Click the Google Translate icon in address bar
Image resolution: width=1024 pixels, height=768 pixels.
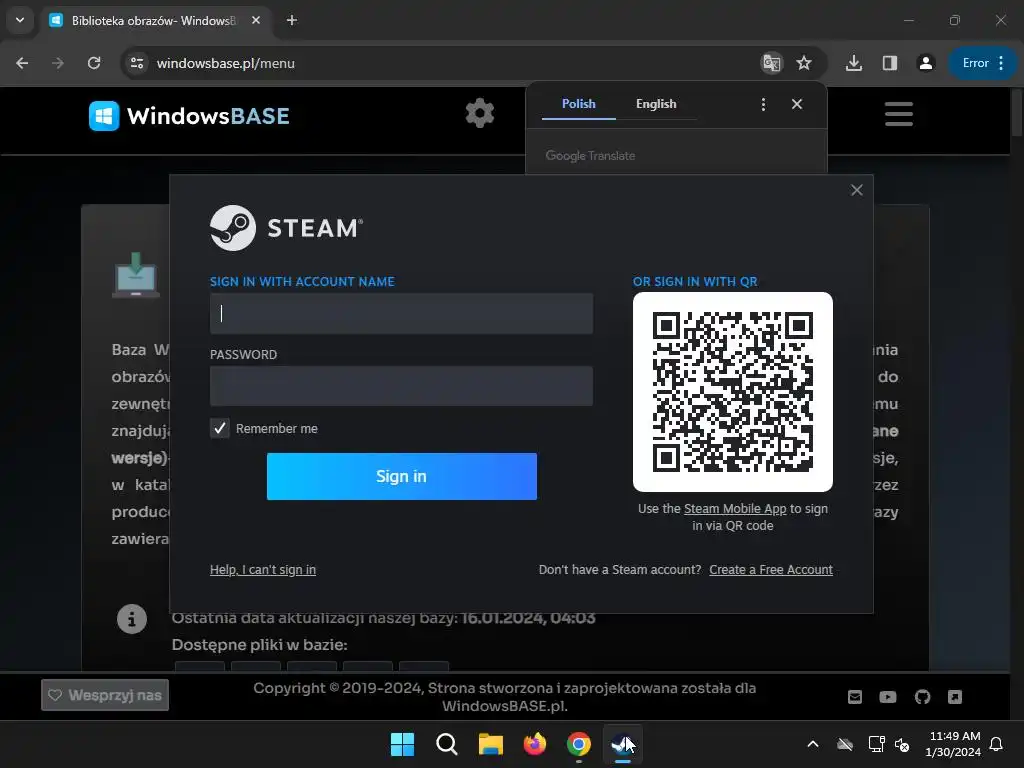pyautogui.click(x=771, y=63)
